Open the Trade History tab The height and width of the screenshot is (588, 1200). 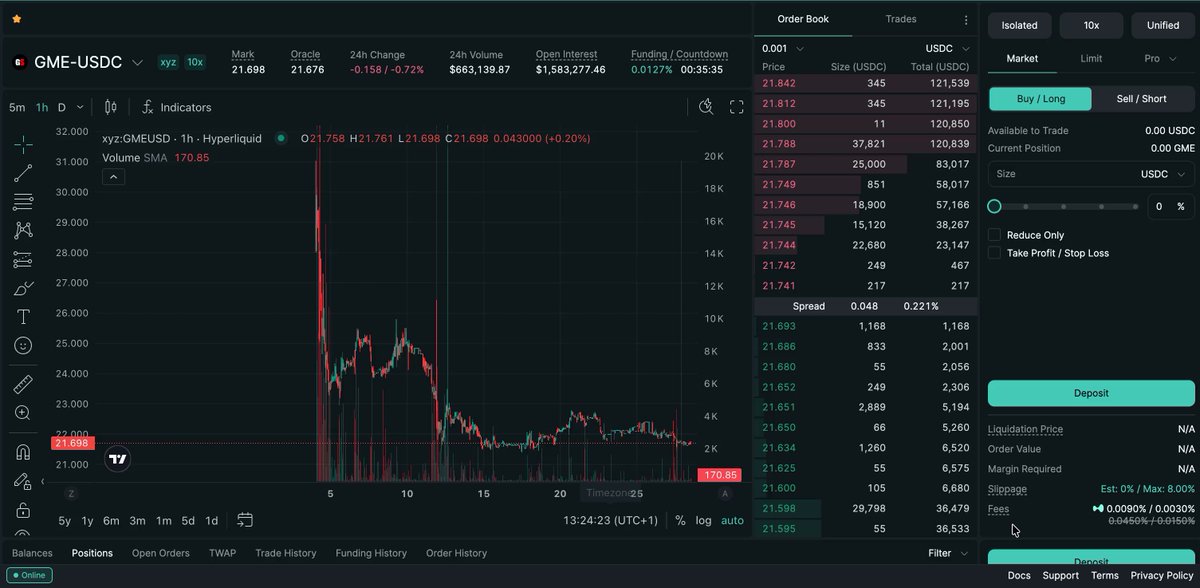coord(285,553)
